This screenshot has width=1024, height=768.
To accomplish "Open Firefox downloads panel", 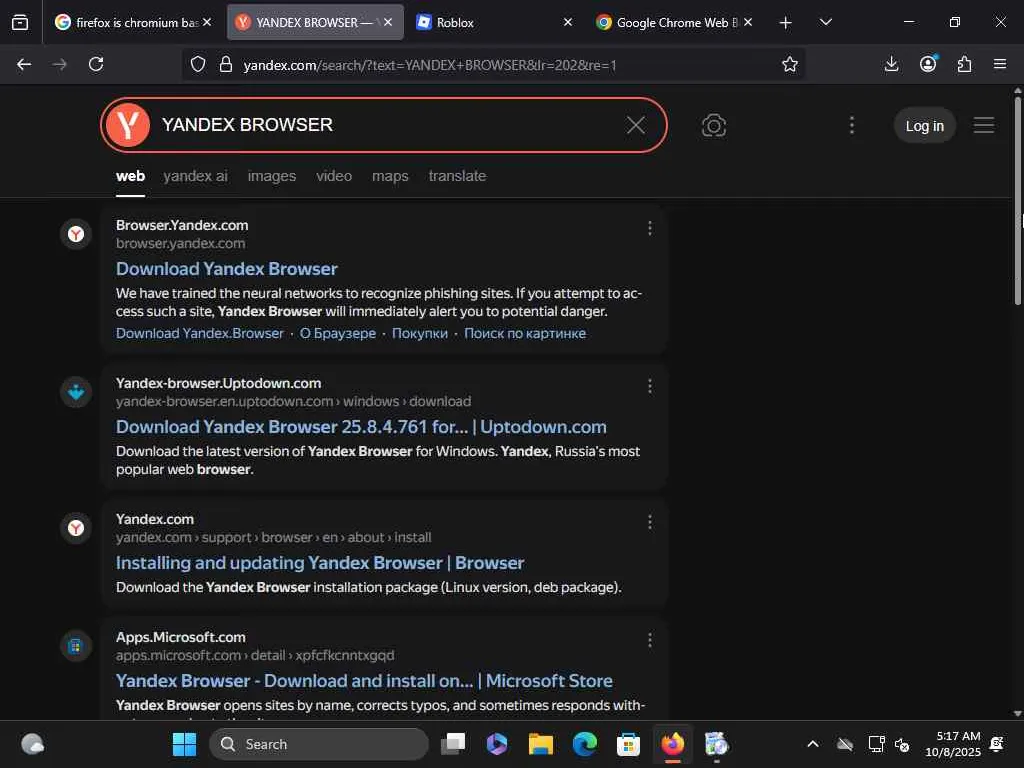I will coord(891,64).
